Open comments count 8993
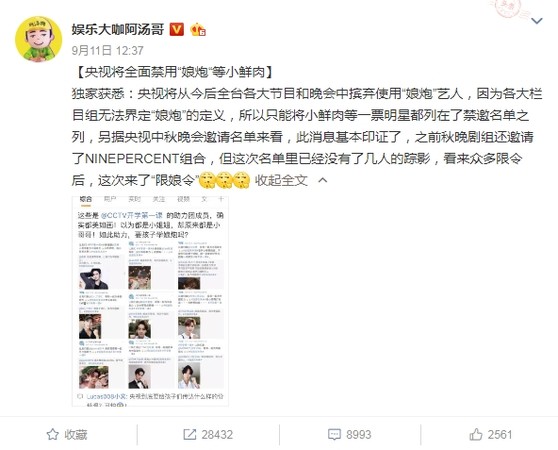558x450 pixels. click(359, 434)
